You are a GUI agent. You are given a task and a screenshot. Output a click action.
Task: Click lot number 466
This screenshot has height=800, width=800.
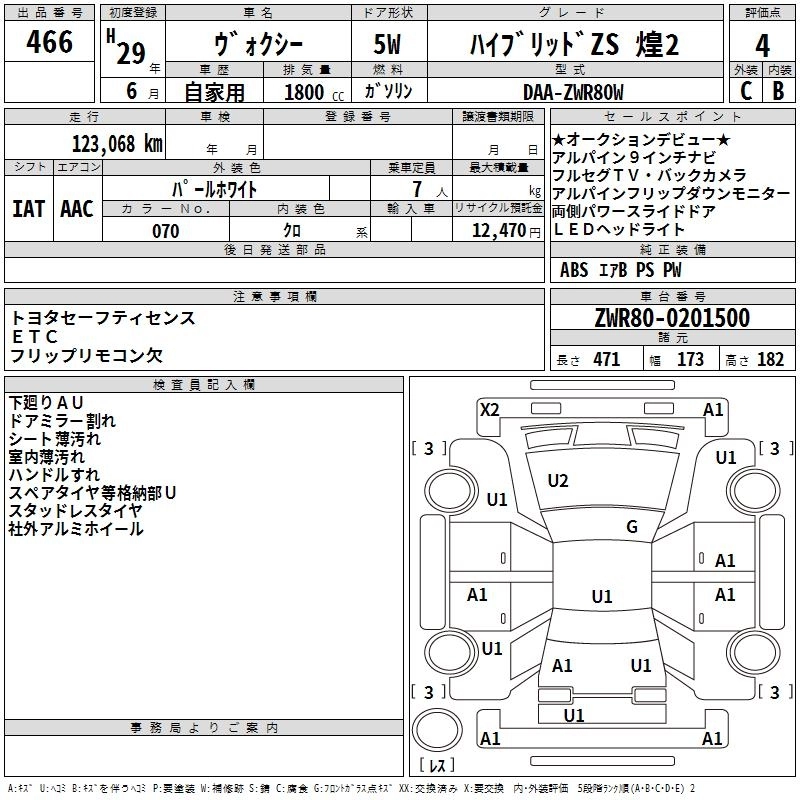point(49,42)
